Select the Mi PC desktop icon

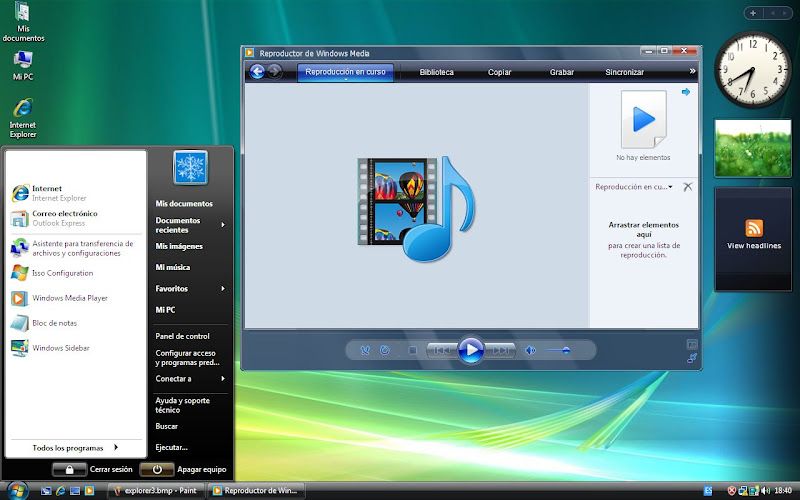click(x=23, y=66)
